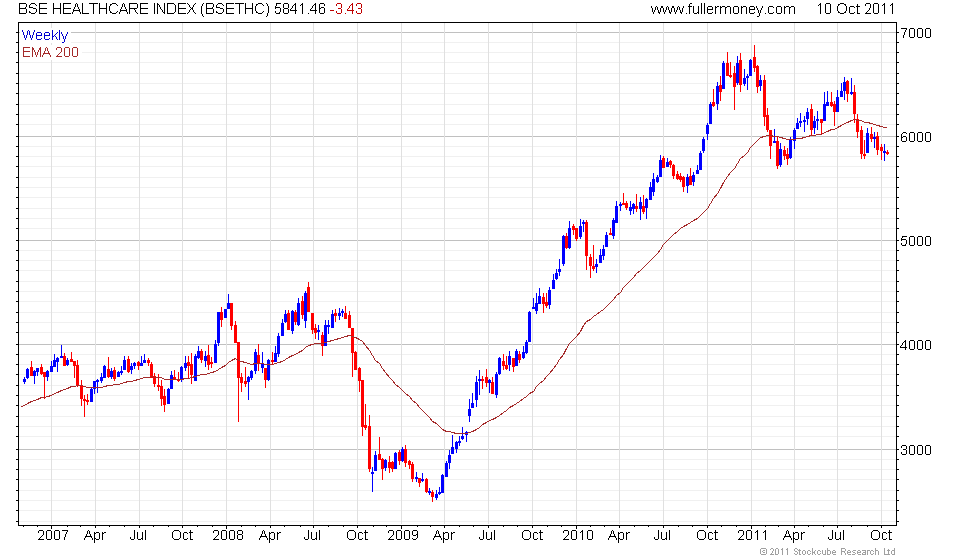This screenshot has height=560, width=980.
Task: Jump to the 2008 year marker
Action: (x=227, y=535)
